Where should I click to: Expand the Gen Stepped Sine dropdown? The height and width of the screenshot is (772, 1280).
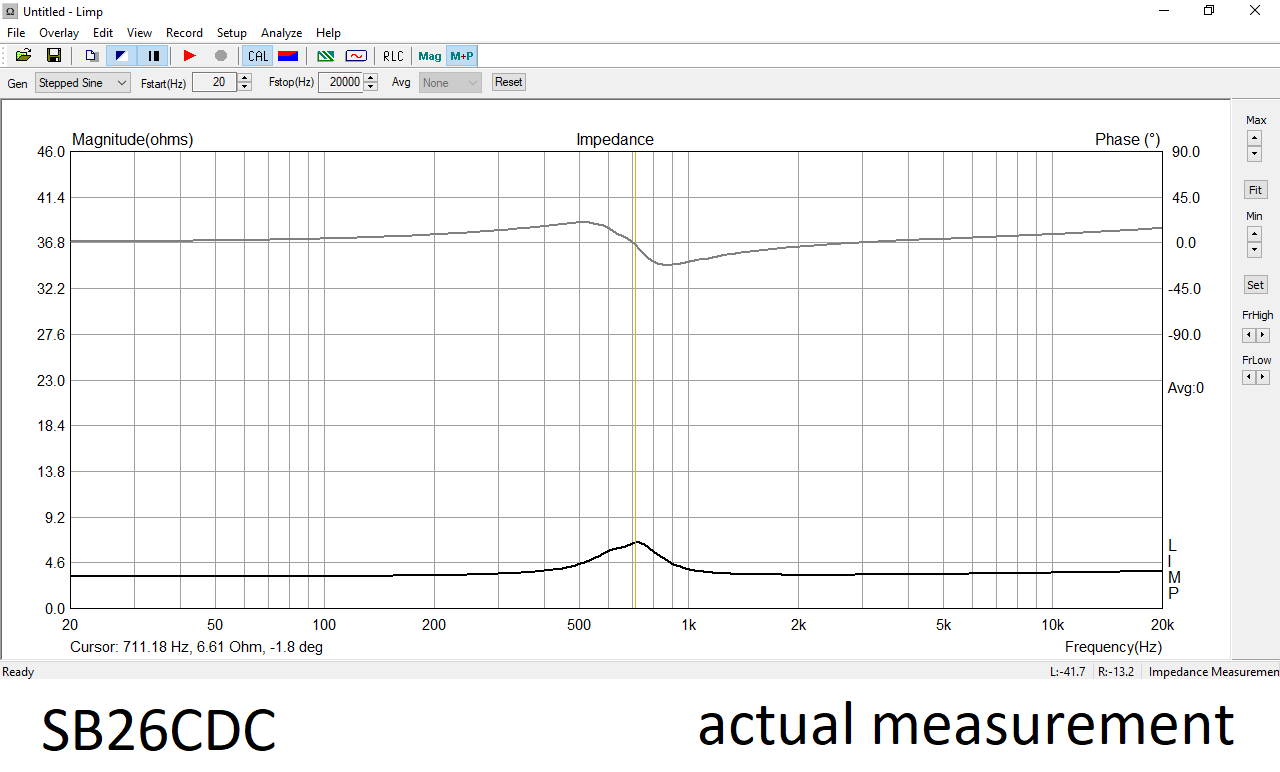pos(83,83)
